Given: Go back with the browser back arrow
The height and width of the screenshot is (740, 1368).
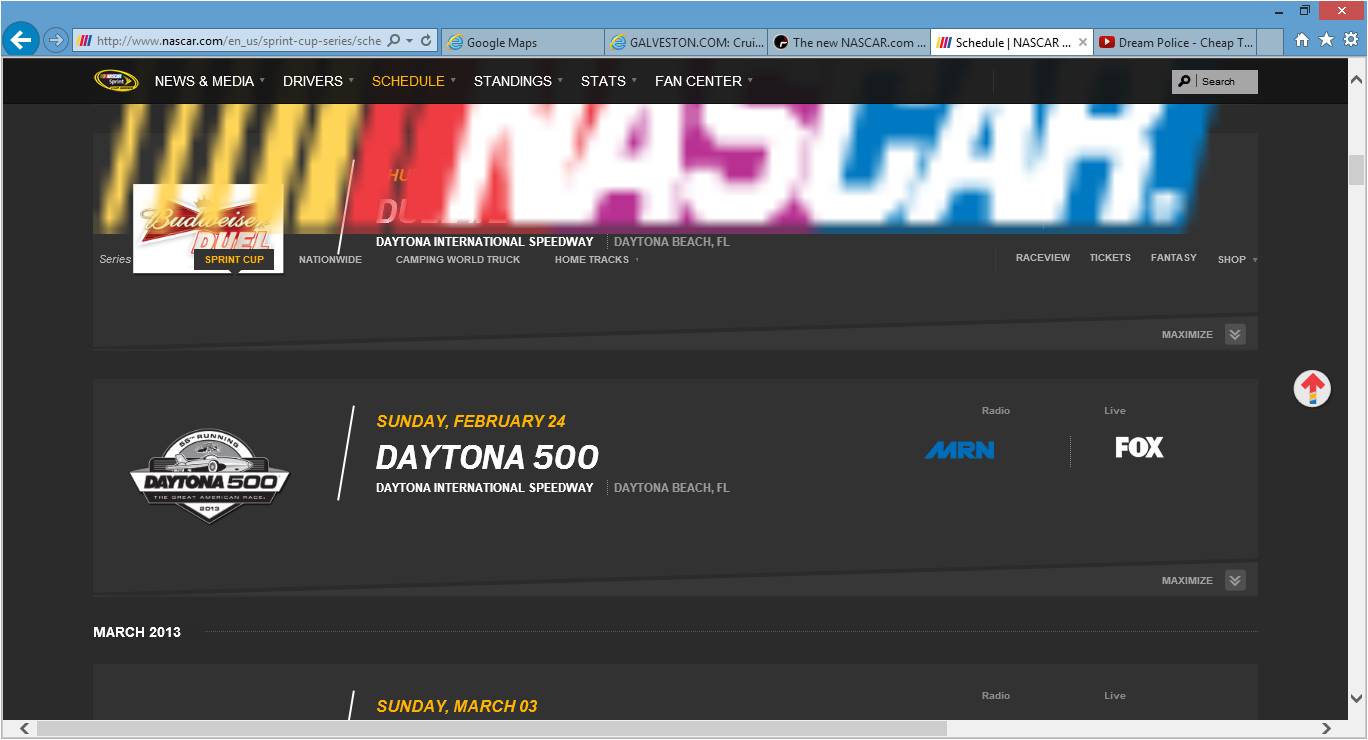Looking at the screenshot, I should (21, 41).
